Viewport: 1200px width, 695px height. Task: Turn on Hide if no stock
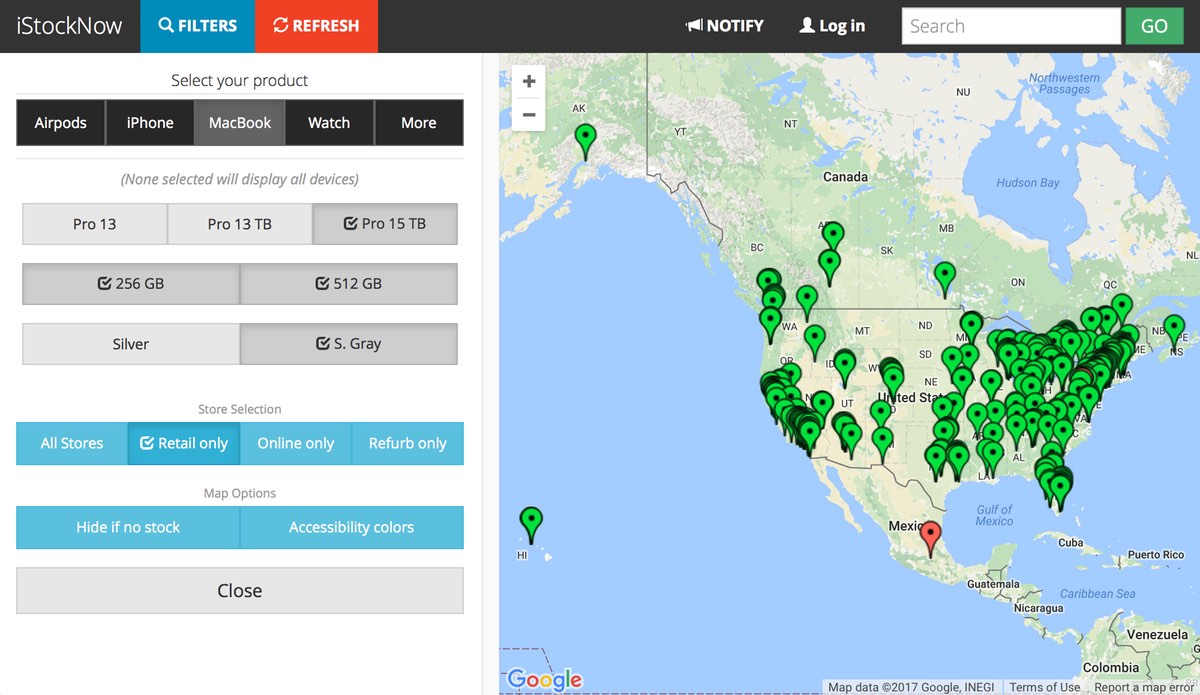(128, 527)
